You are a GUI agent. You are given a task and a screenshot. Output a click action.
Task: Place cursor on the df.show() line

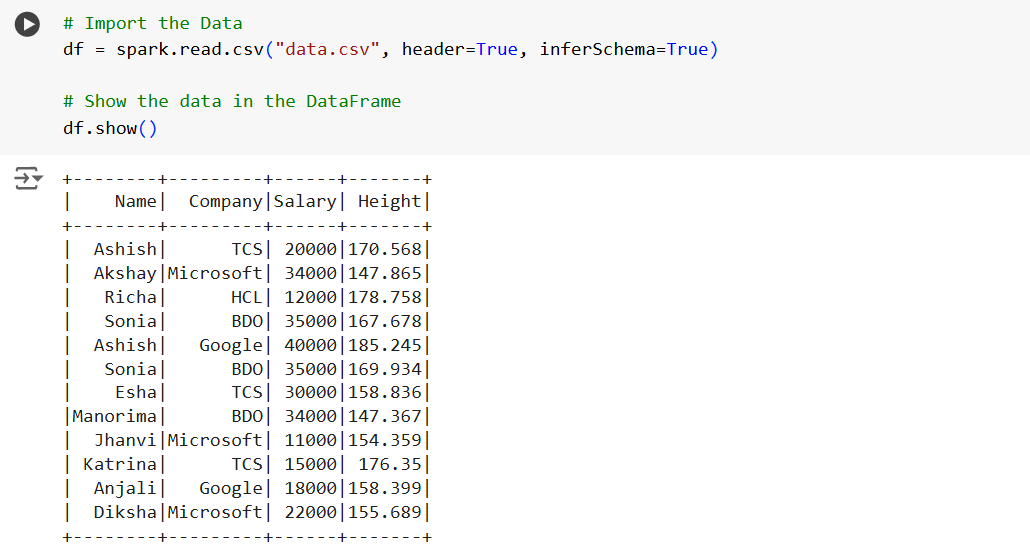click(109, 128)
